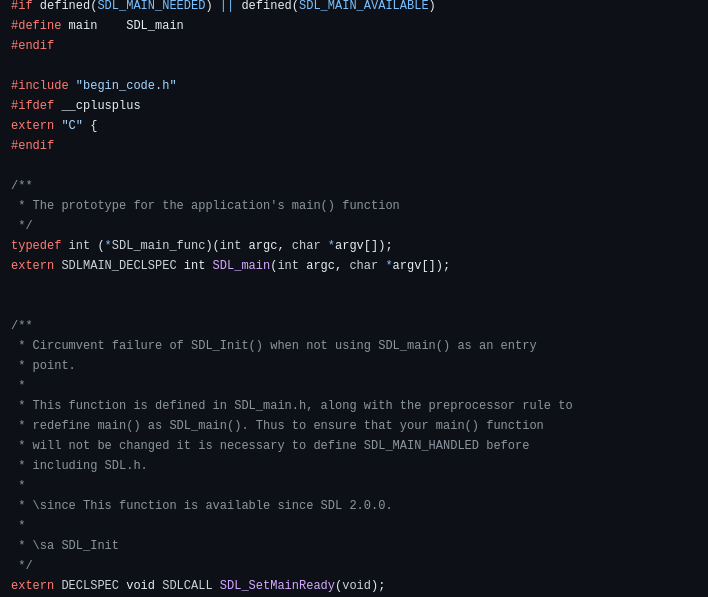Click the SDL_MAIN_AVAILABLE macro name
Image resolution: width=708 pixels, height=597 pixels.
coord(363,5)
